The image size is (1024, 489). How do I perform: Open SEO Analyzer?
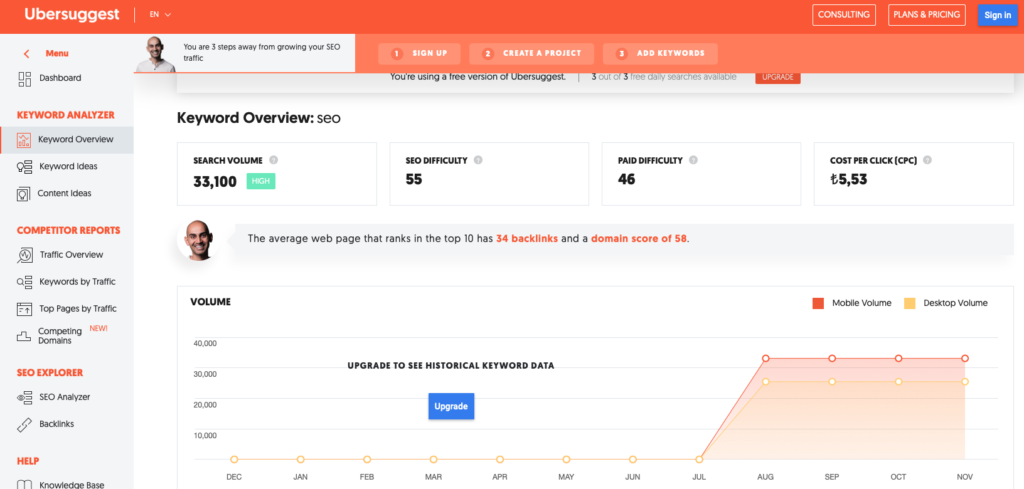point(65,397)
